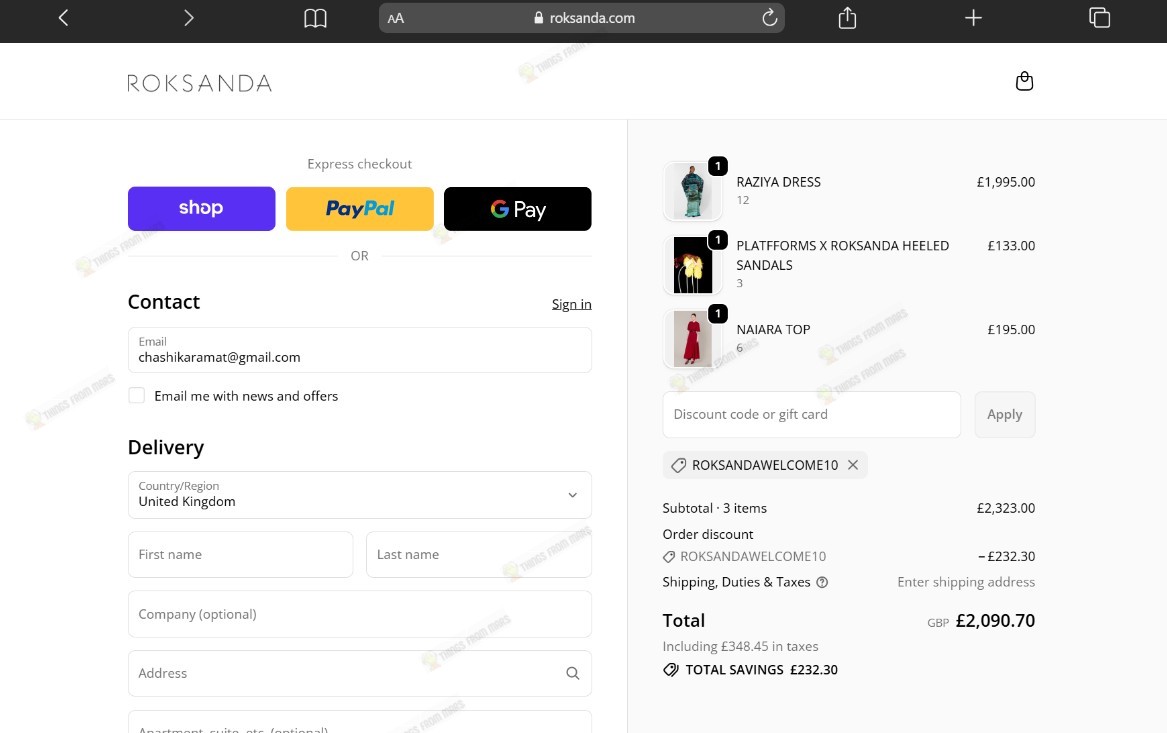Open the bookmarks book icon
This screenshot has width=1167, height=733.
coord(316,18)
